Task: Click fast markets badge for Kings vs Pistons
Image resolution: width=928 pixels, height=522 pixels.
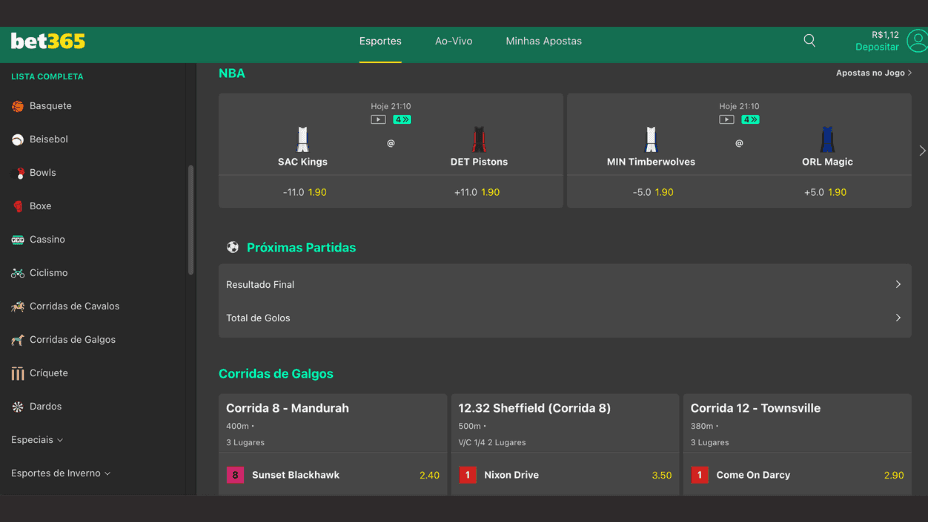Action: point(402,120)
